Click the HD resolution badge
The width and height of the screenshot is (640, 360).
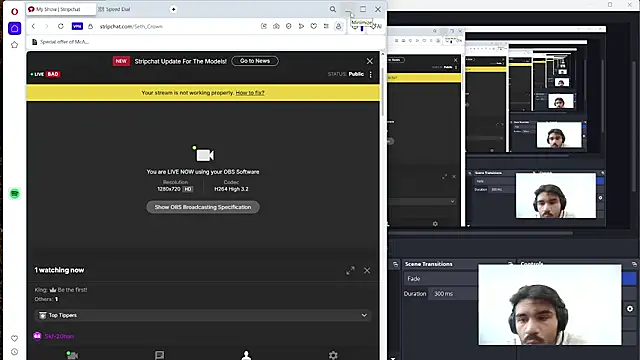point(188,189)
